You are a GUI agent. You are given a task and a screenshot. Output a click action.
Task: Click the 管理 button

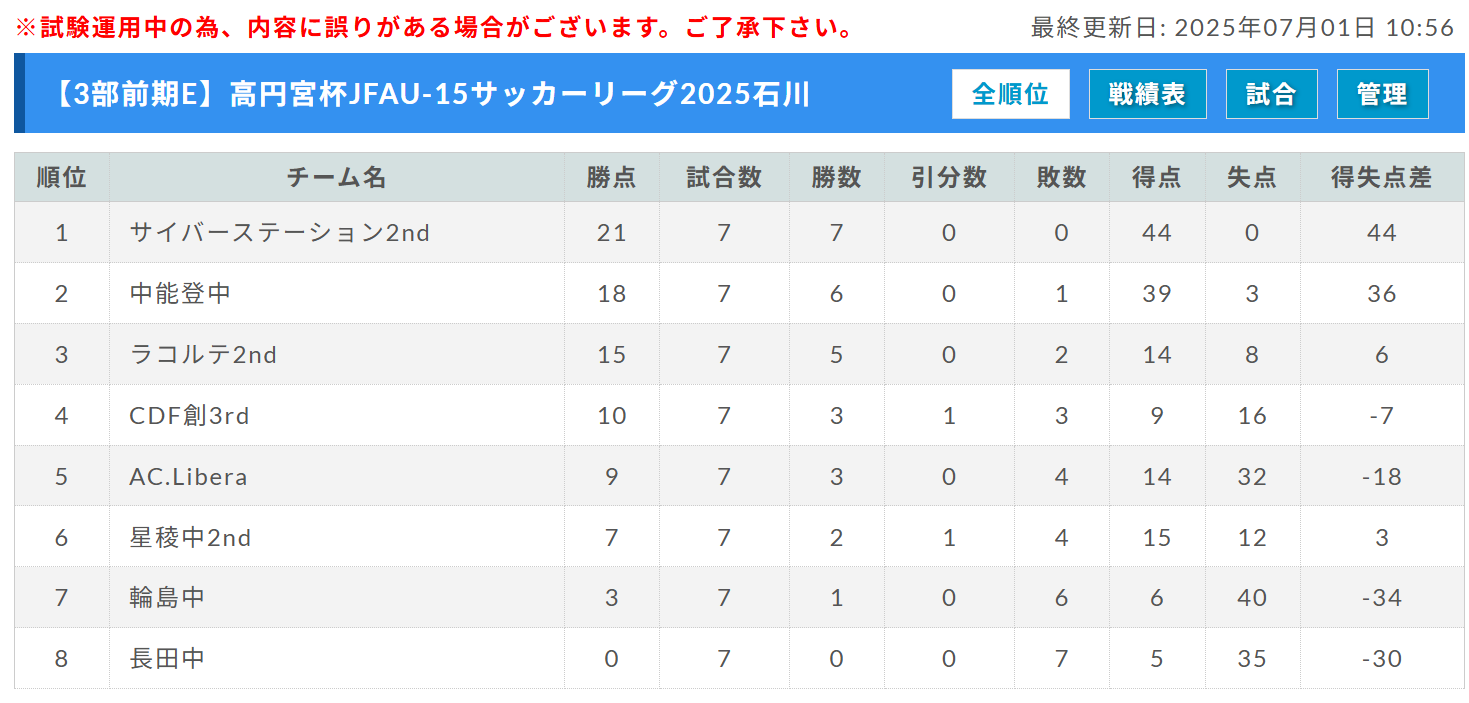click(x=1382, y=94)
